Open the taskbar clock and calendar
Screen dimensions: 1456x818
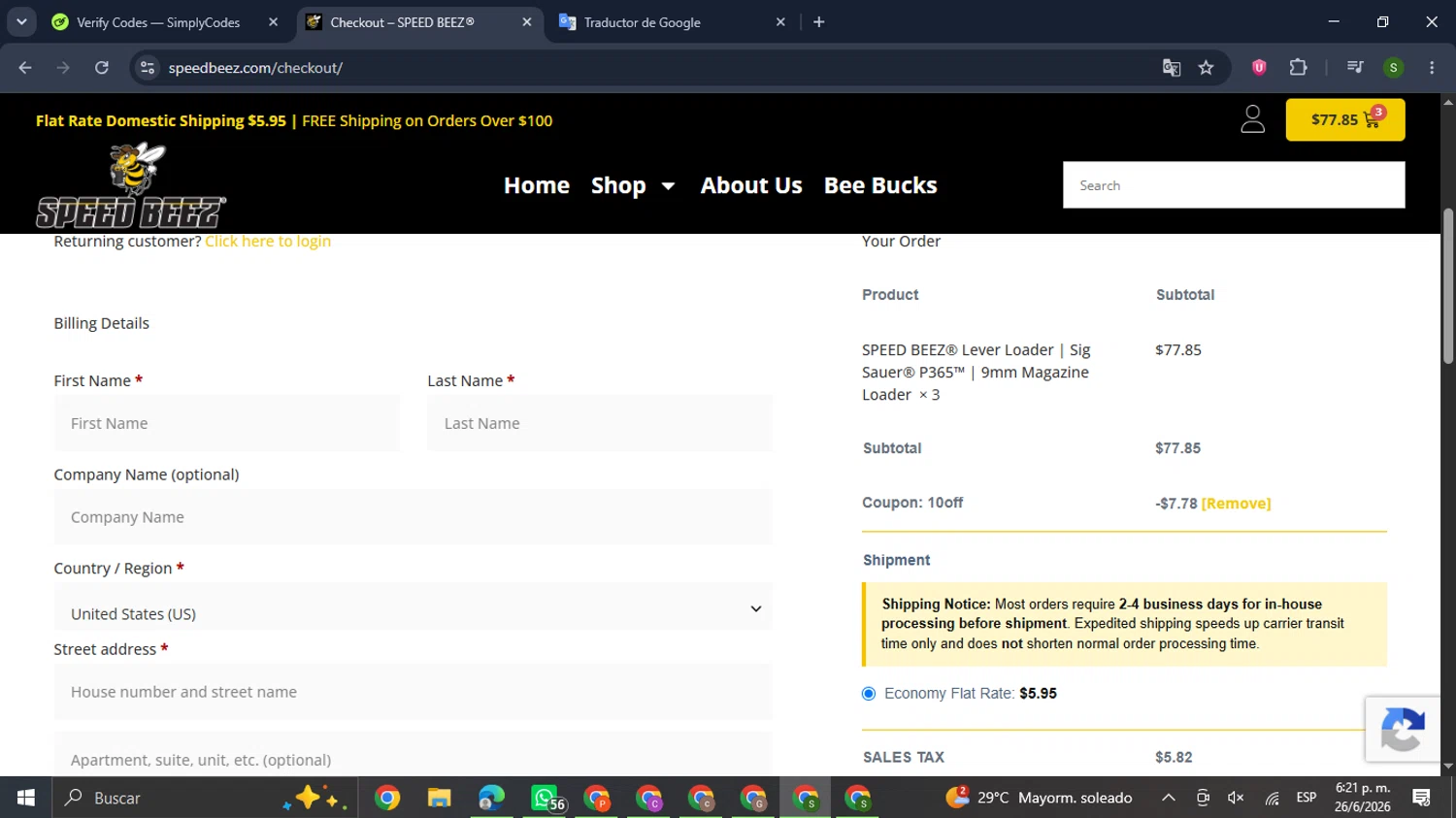tap(1363, 798)
